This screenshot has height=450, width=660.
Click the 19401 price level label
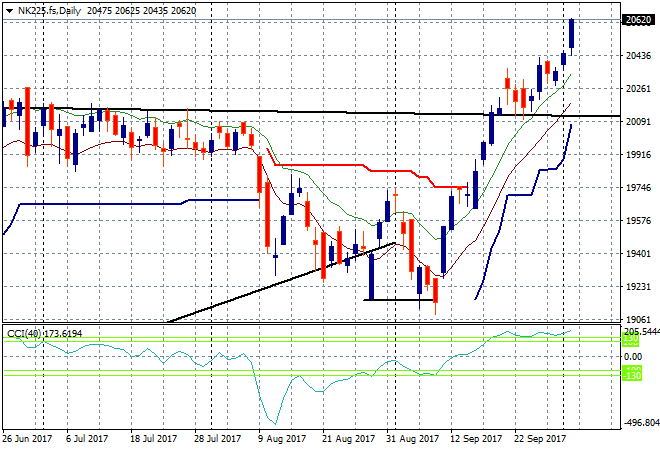(x=639, y=253)
